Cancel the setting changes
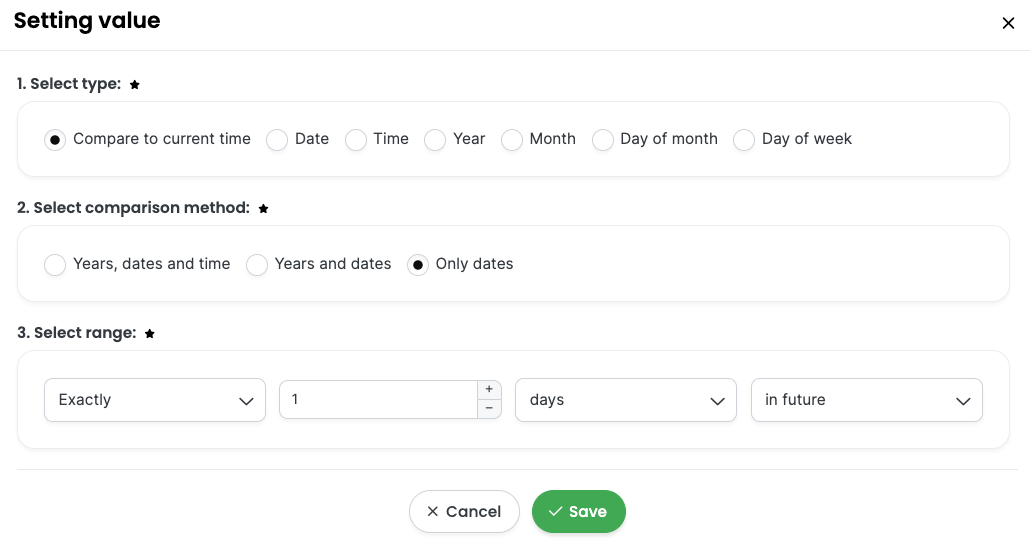The height and width of the screenshot is (558, 1030). (x=464, y=511)
